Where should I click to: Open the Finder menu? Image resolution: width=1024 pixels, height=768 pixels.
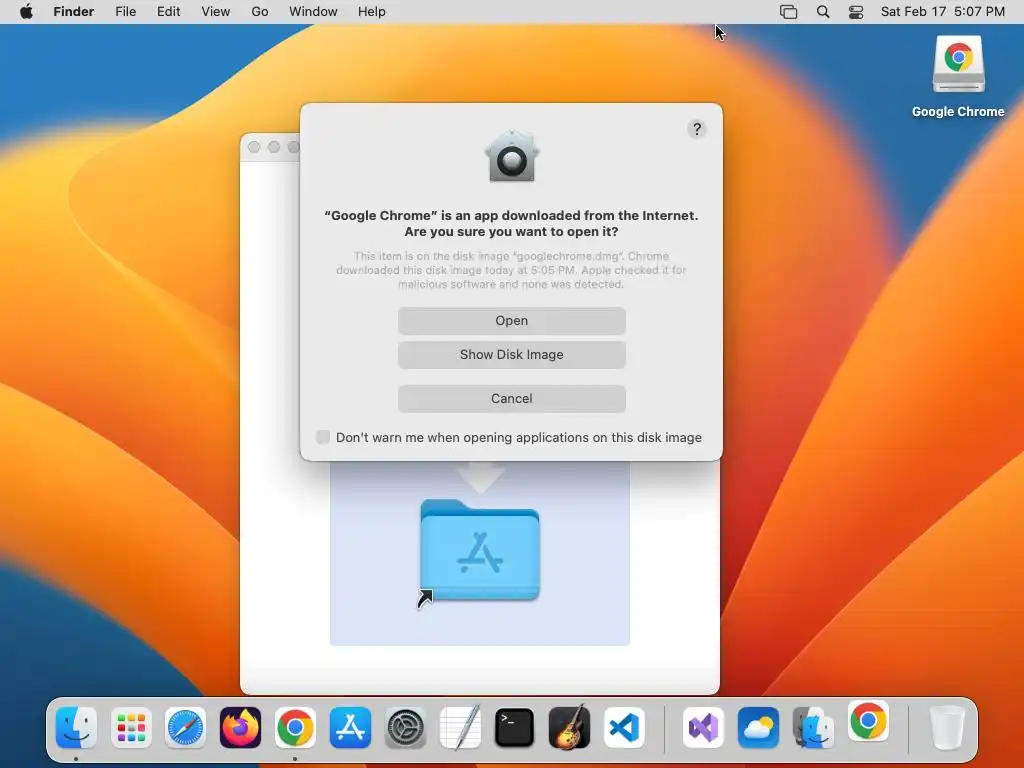[x=74, y=12]
